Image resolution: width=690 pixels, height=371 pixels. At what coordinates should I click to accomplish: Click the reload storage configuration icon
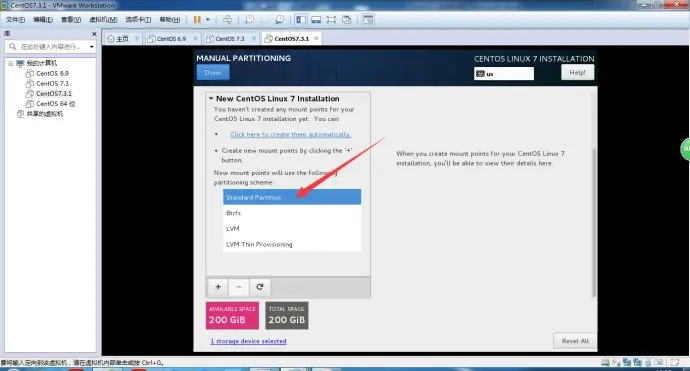point(260,287)
